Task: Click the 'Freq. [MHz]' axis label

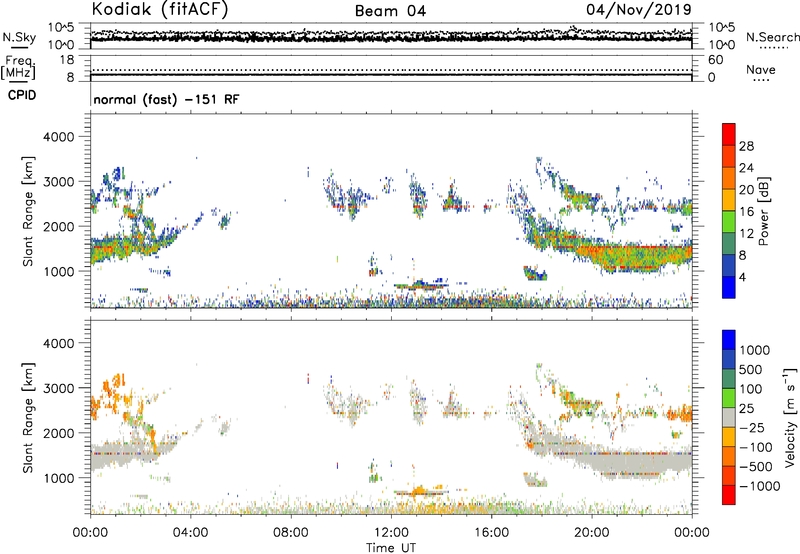Action: (19, 68)
